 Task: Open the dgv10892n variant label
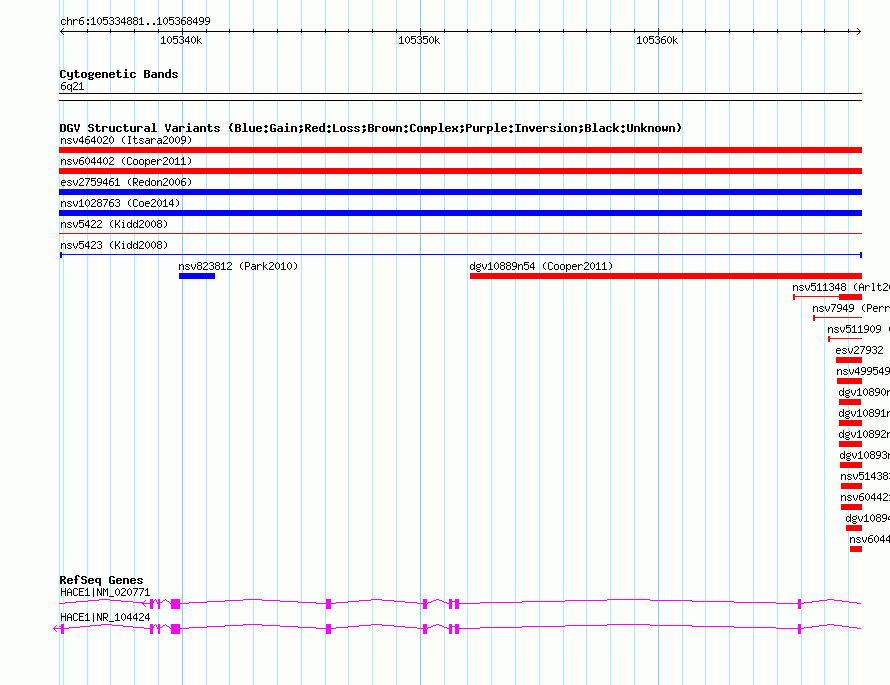tap(864, 434)
